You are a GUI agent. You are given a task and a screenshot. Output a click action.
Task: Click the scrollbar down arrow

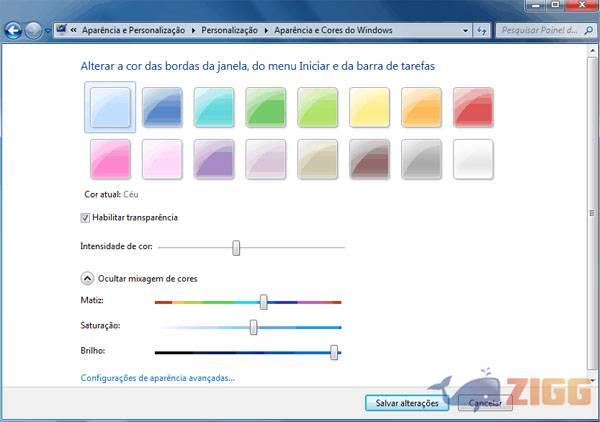[592, 380]
